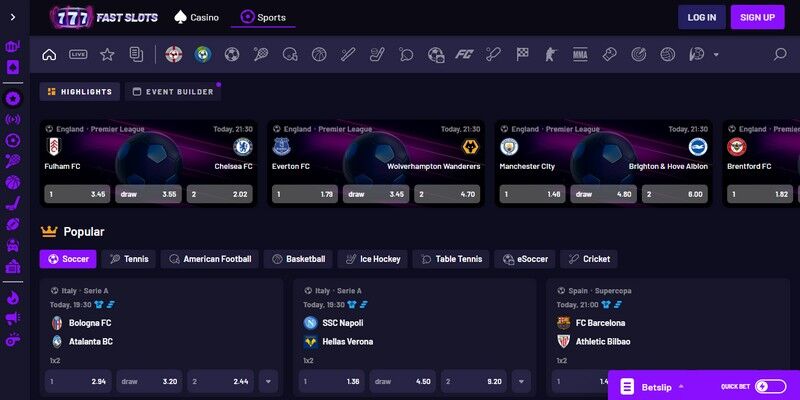The image size is (800, 400).
Task: Select the ice hockey stick icon
Action: coord(377,54)
